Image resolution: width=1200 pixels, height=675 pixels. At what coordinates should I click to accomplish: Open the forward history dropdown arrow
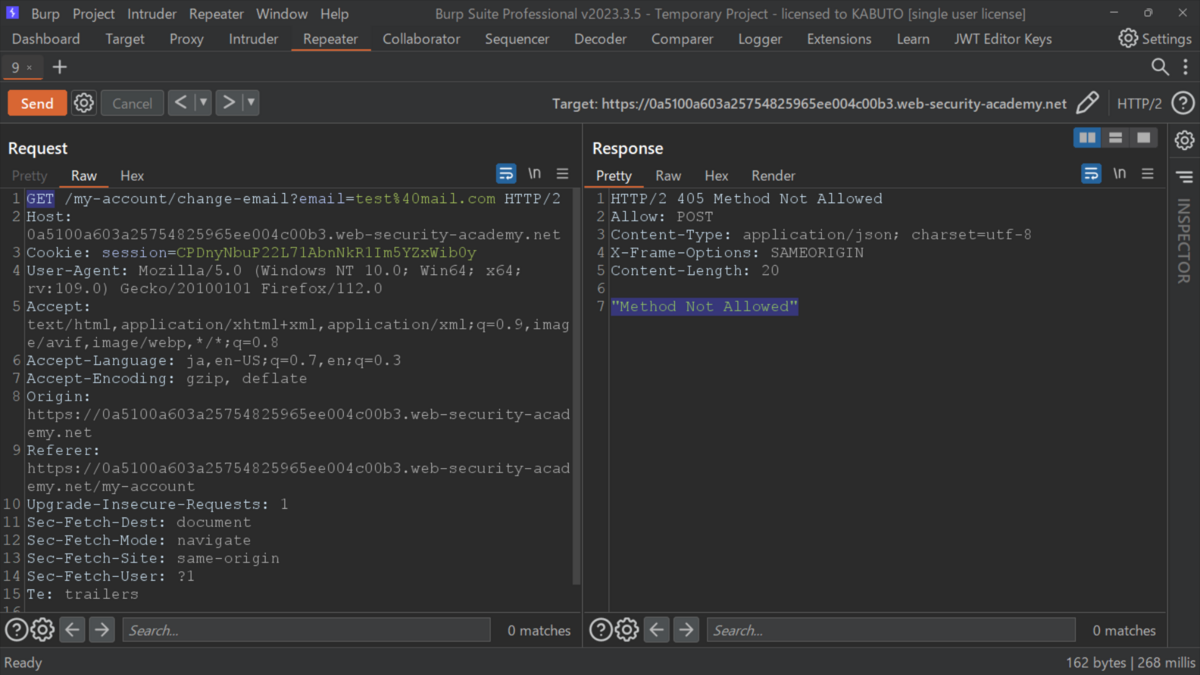click(250, 102)
